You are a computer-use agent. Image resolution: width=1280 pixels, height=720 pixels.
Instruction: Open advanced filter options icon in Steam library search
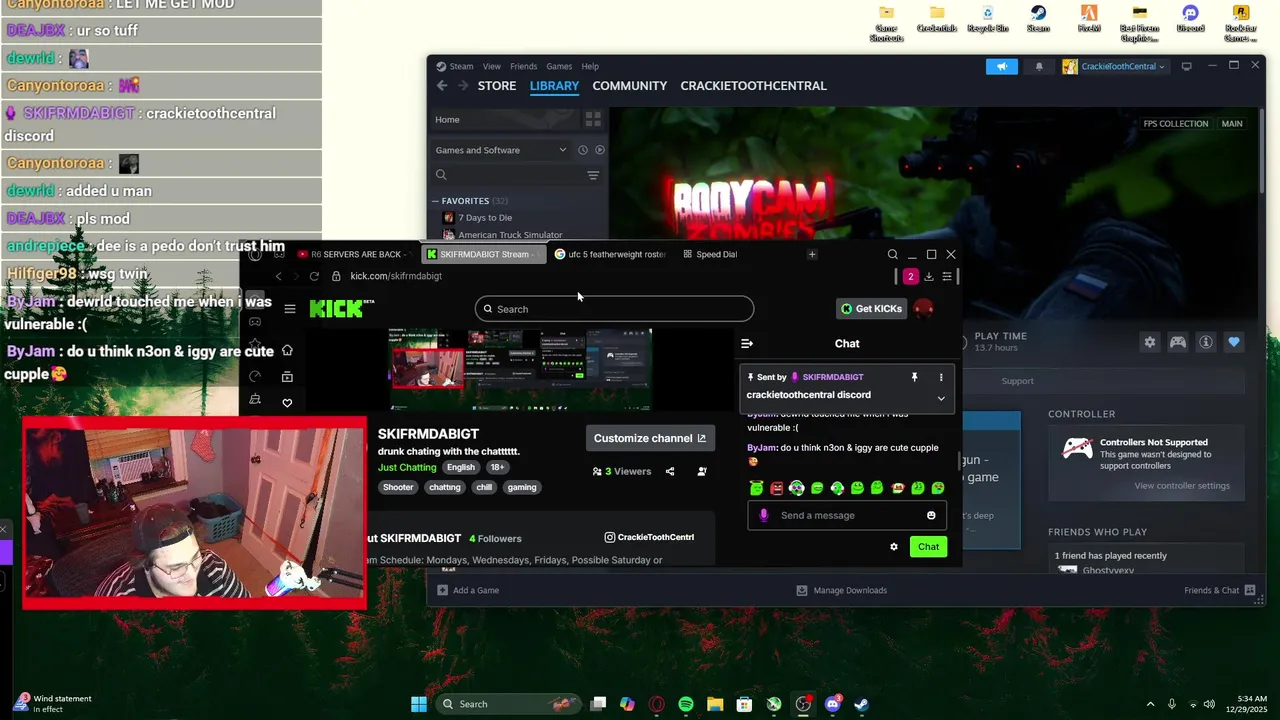coord(593,175)
